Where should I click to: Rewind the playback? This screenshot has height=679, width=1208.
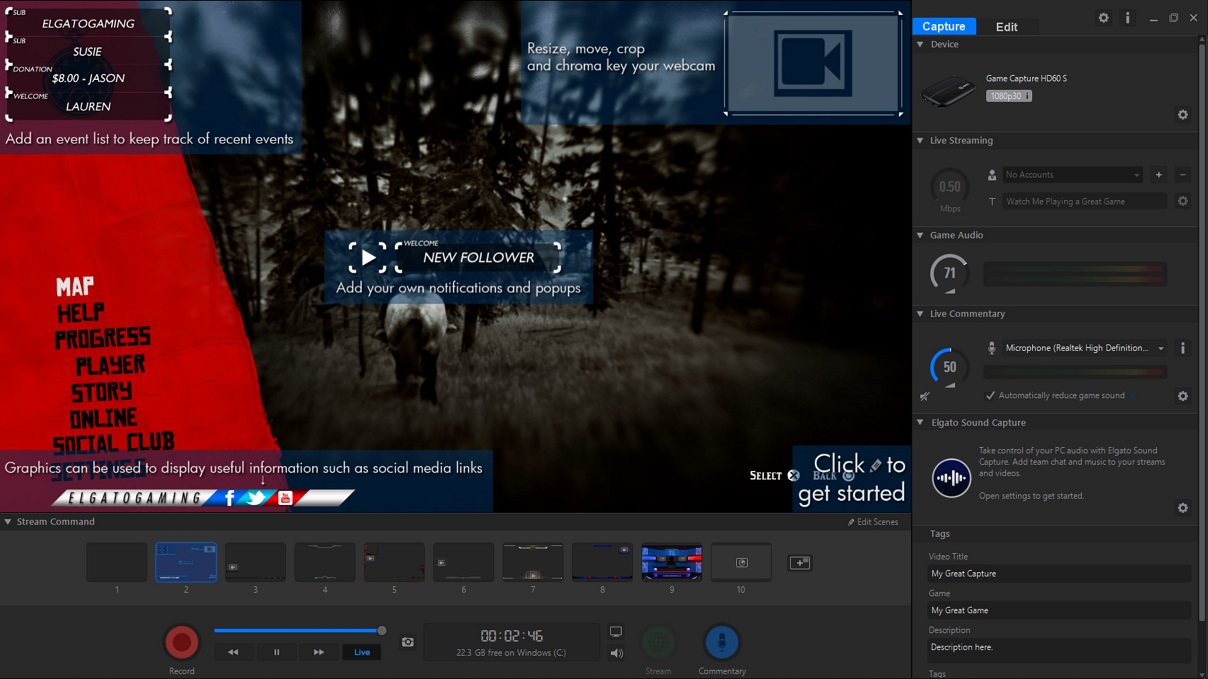(233, 652)
